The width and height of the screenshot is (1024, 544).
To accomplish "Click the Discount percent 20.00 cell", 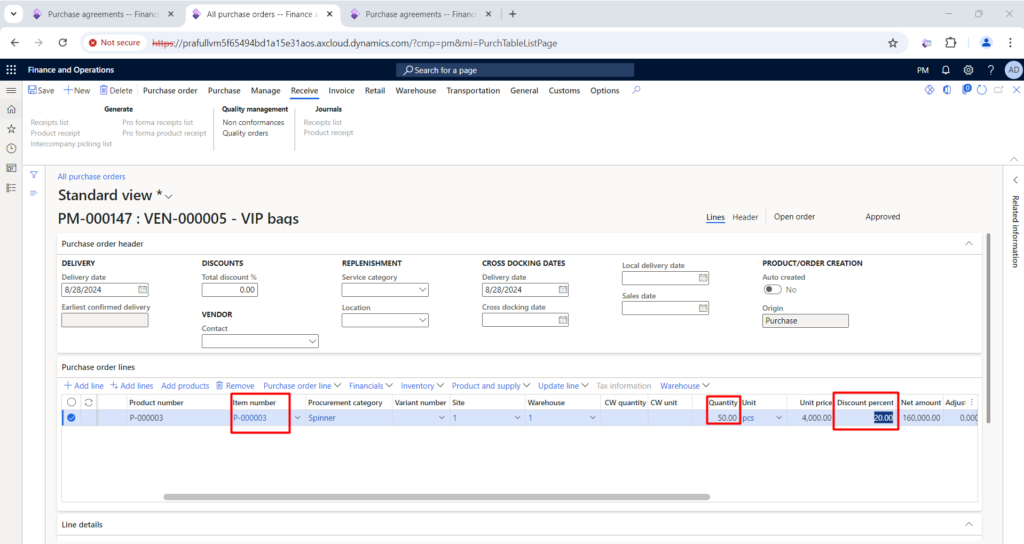I will [865, 418].
